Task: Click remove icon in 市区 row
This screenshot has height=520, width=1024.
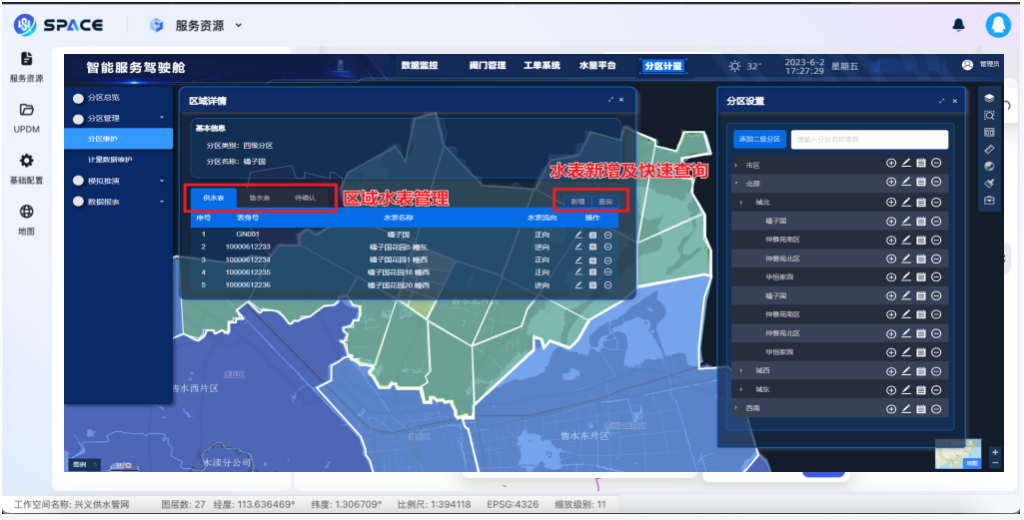Action: point(936,163)
